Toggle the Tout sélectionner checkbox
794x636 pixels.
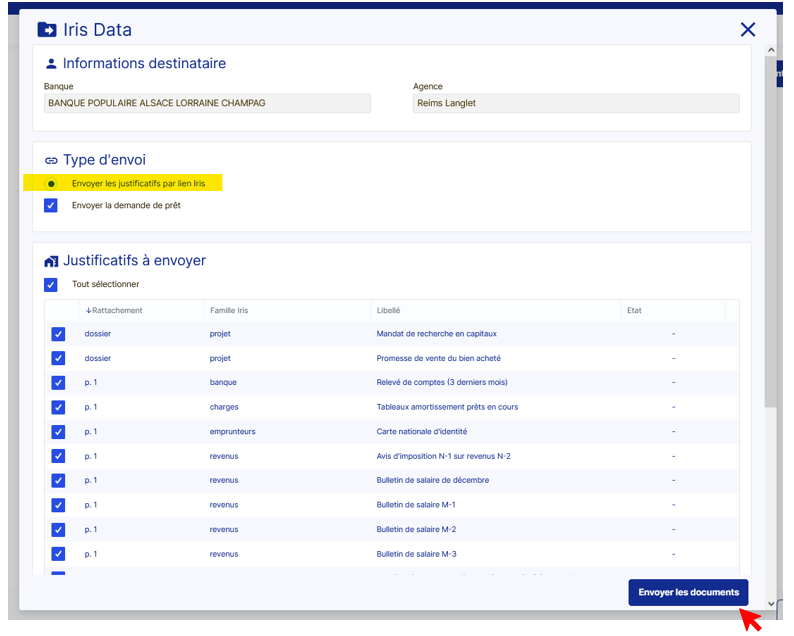point(51,284)
